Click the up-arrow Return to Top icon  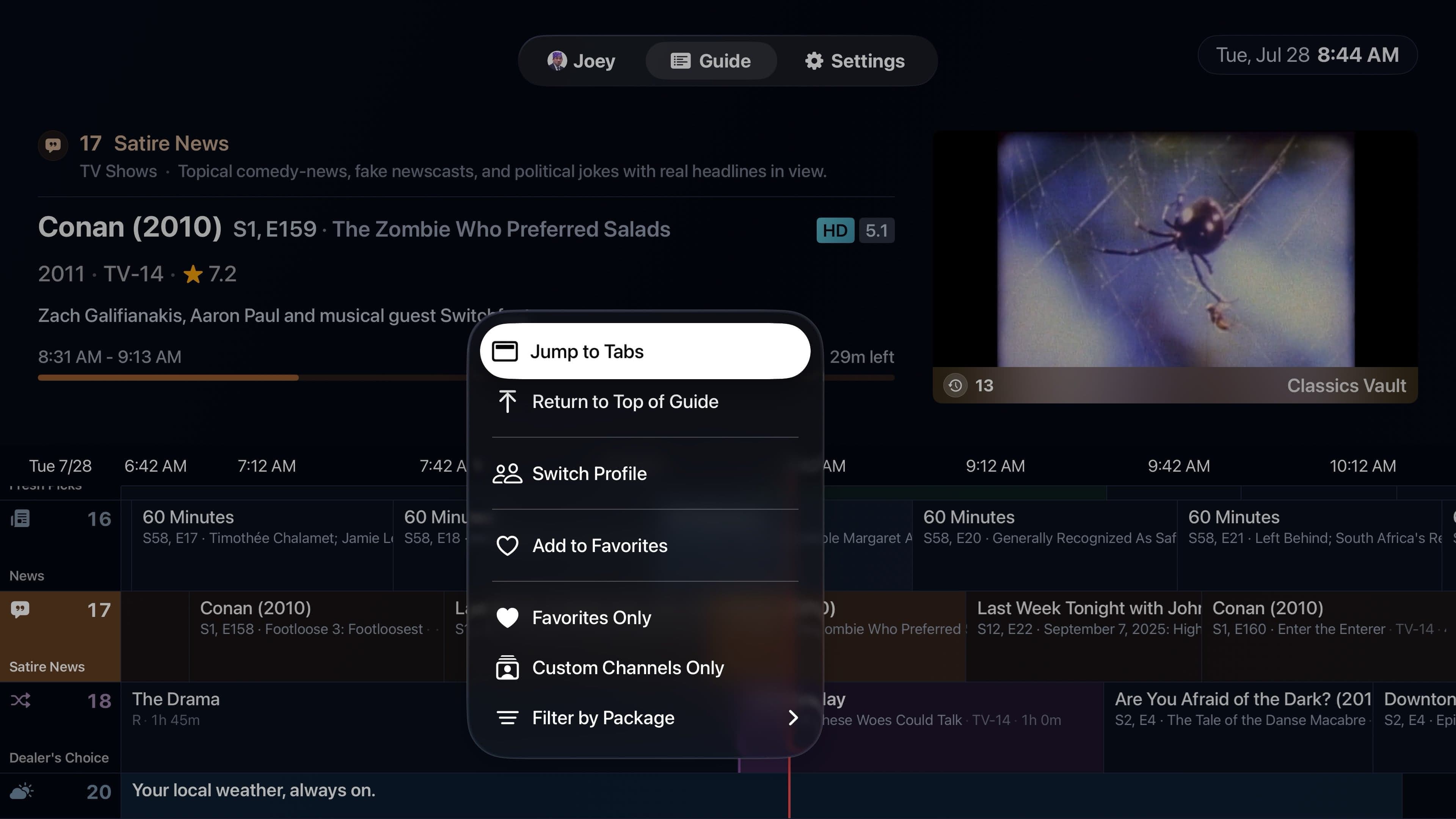507,401
